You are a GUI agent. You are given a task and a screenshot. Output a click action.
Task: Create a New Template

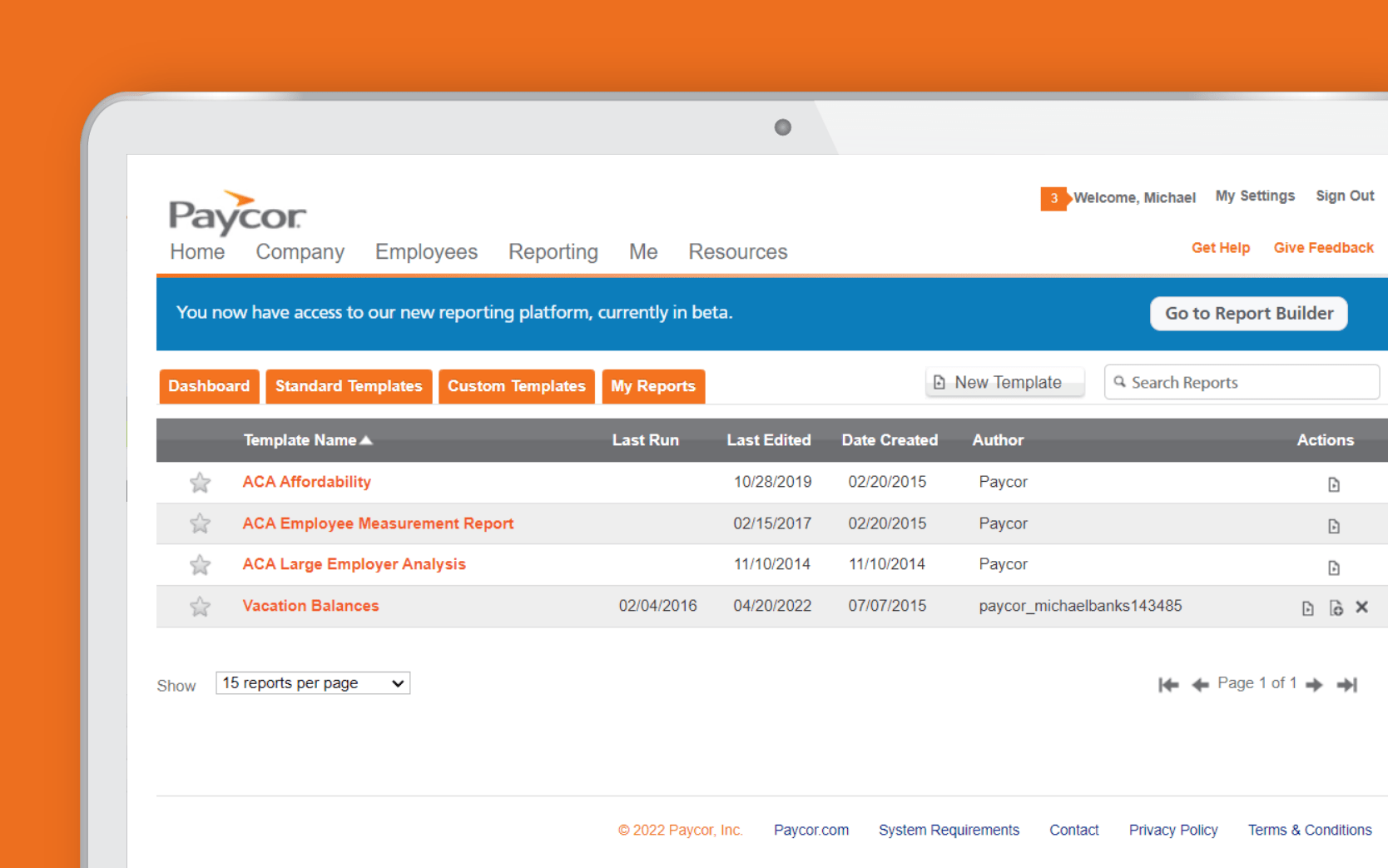pyautogui.click(x=1005, y=382)
